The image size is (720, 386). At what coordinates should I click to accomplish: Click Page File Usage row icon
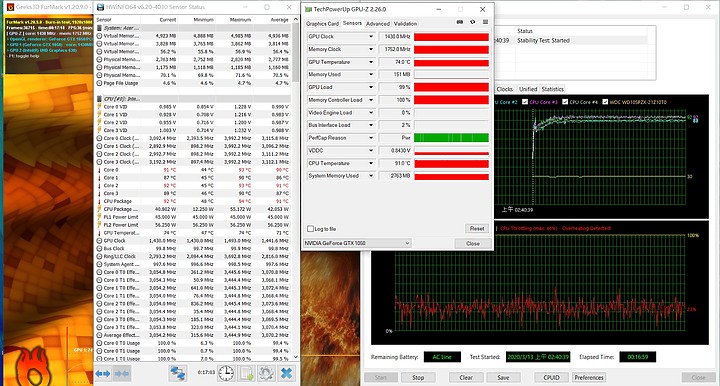tap(99, 83)
